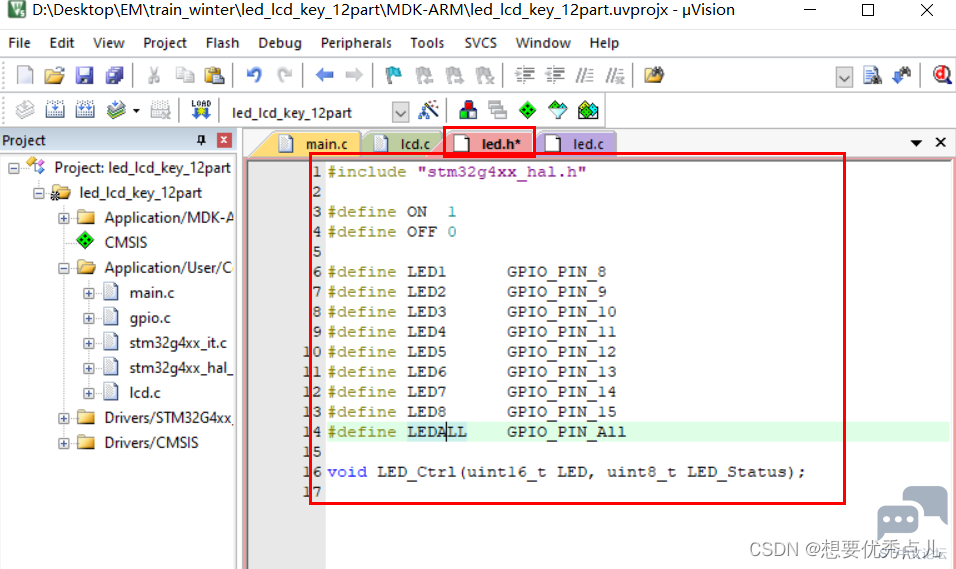
Task: Collapse the Application/User/C folder
Action: click(63, 268)
